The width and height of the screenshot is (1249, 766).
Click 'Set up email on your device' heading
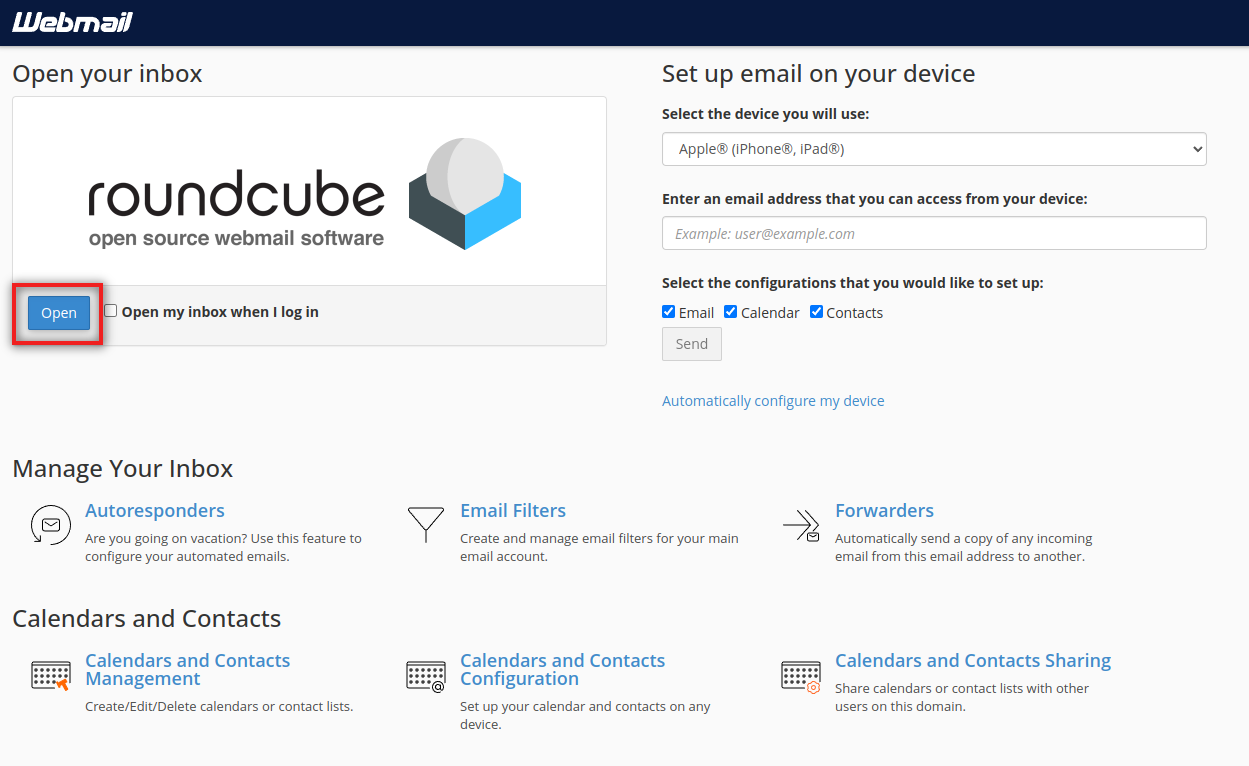pos(818,74)
